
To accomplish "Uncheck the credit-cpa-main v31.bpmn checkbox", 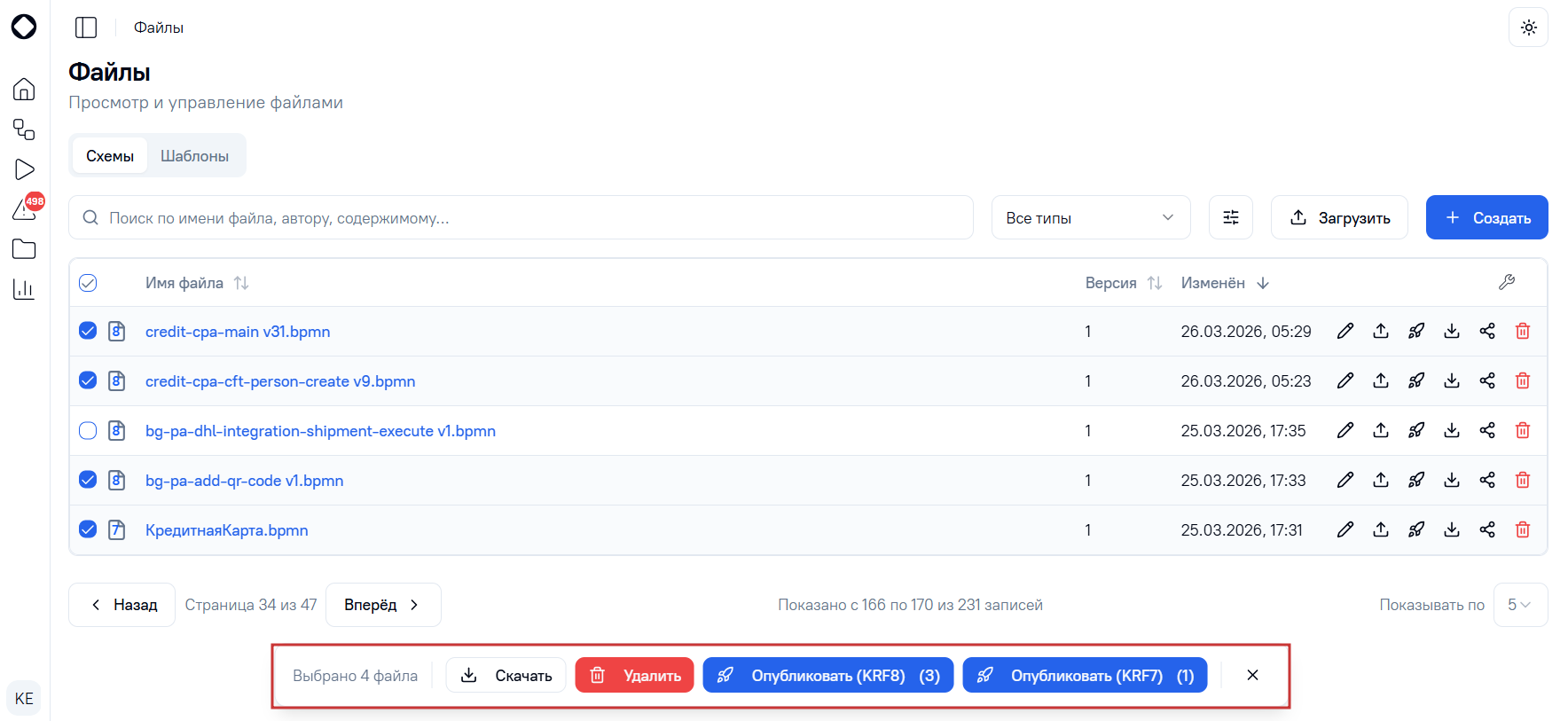I will 88,331.
